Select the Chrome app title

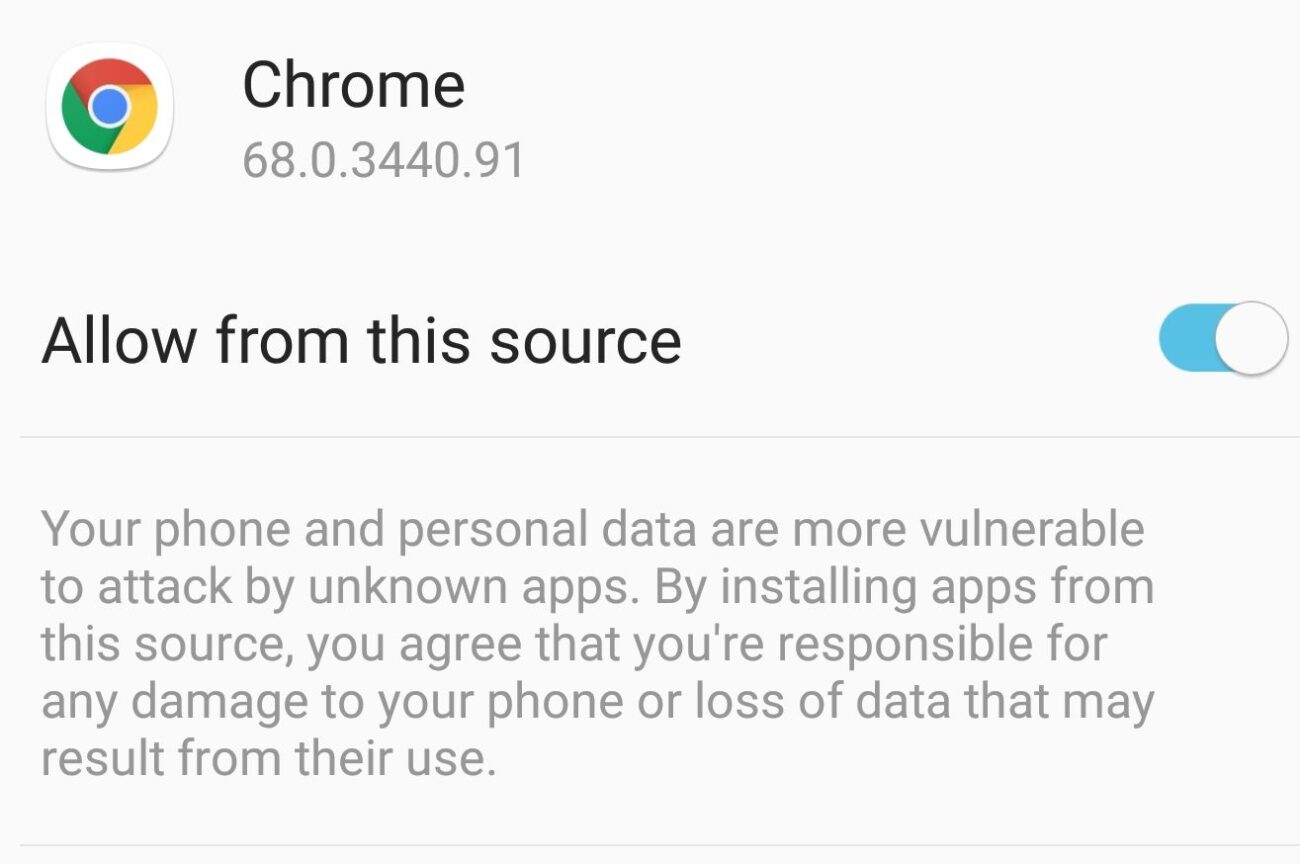point(353,85)
